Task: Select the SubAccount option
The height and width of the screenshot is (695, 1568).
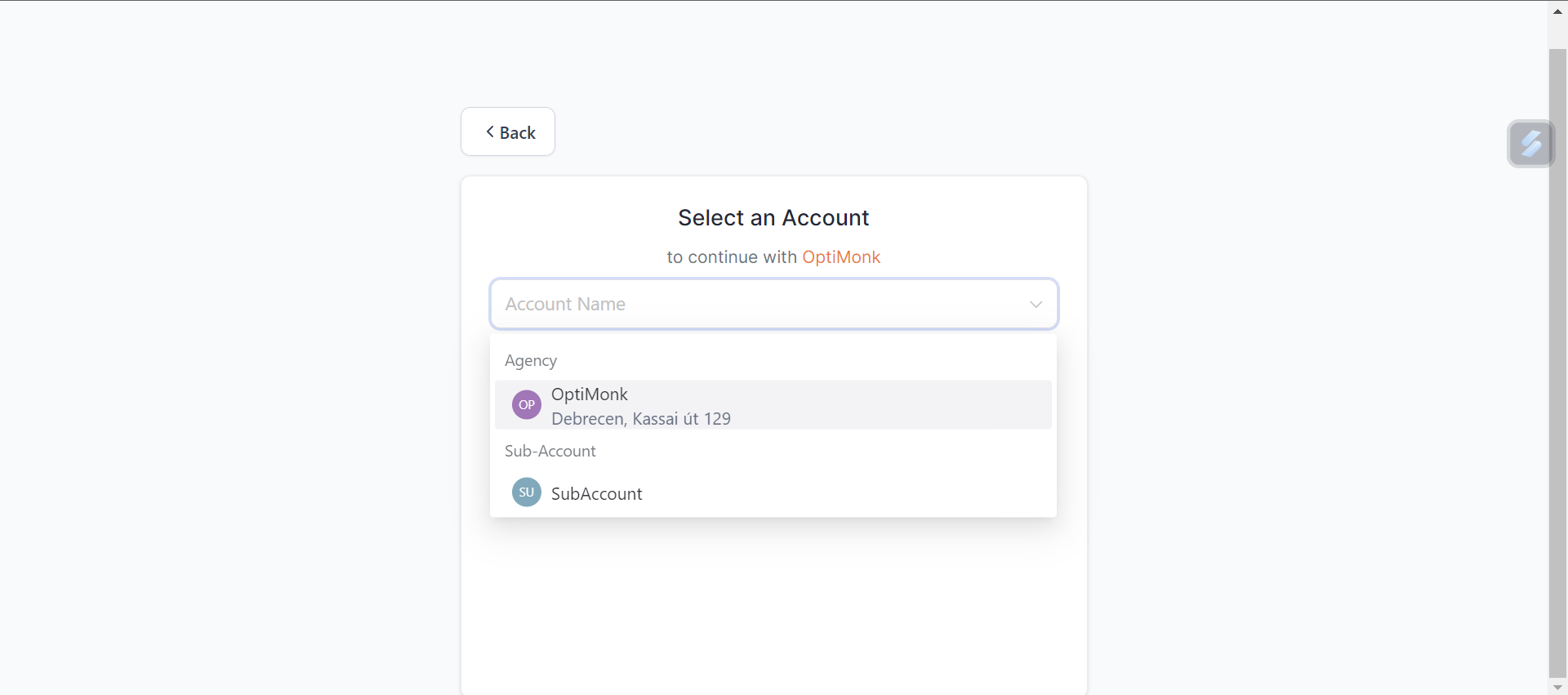Action: (x=773, y=493)
